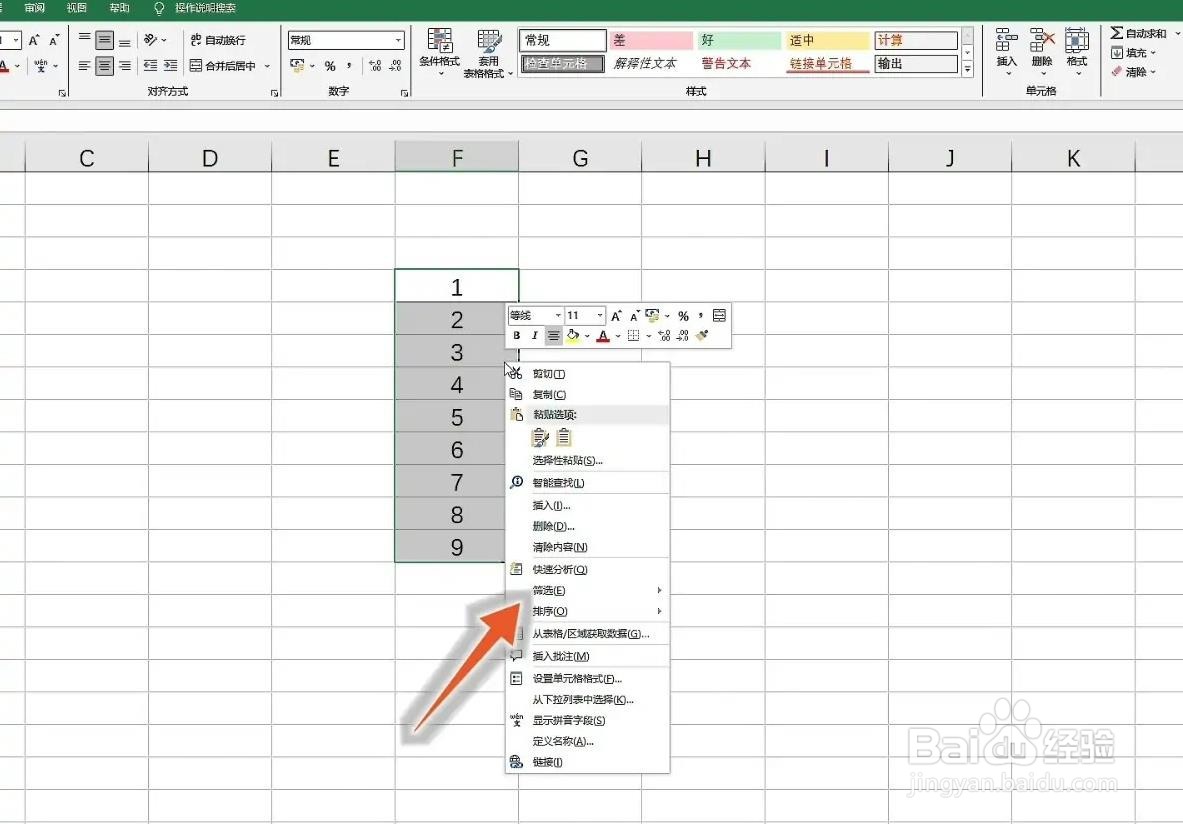Open the font size dropdown on mini toolbar
This screenshot has height=824, width=1183.
coord(599,314)
